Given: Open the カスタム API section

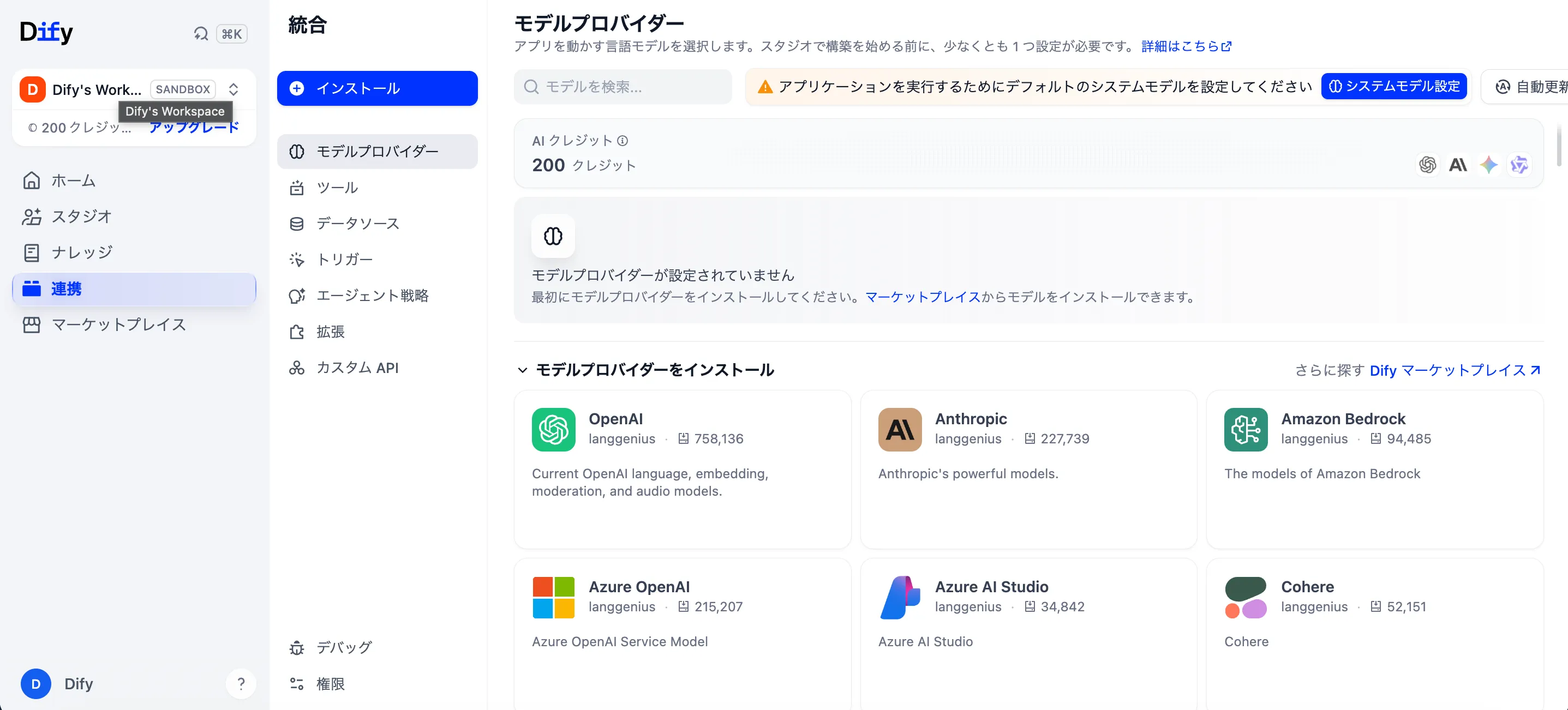Looking at the screenshot, I should 378,368.
